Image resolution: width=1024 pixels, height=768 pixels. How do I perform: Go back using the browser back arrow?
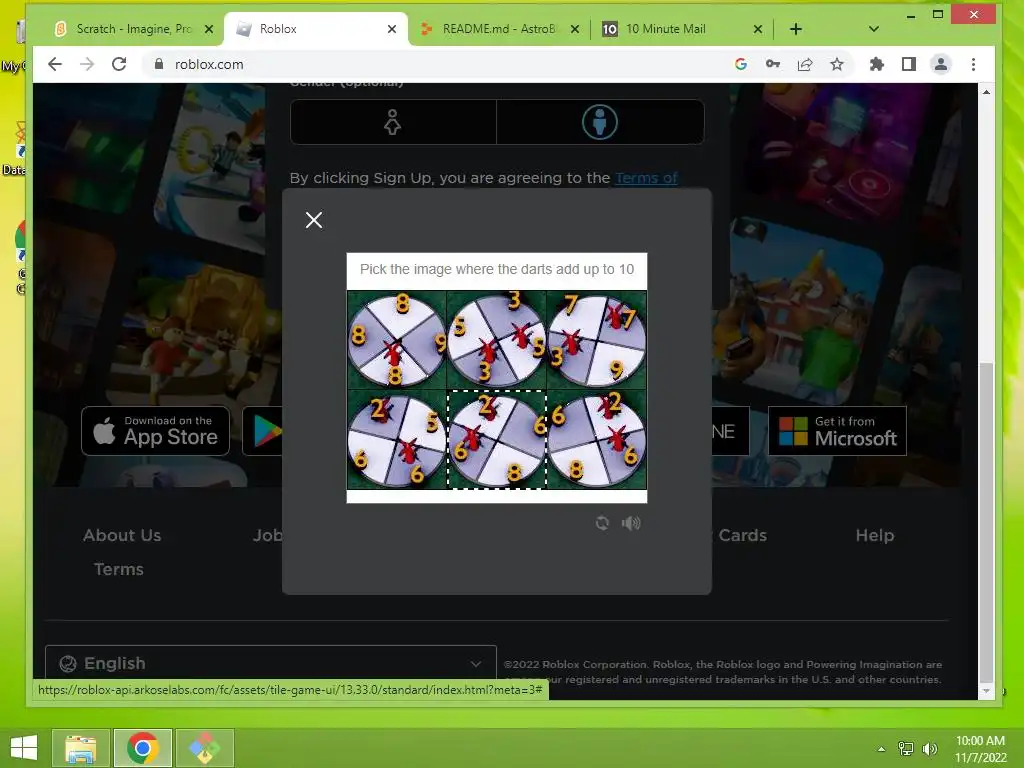point(55,64)
